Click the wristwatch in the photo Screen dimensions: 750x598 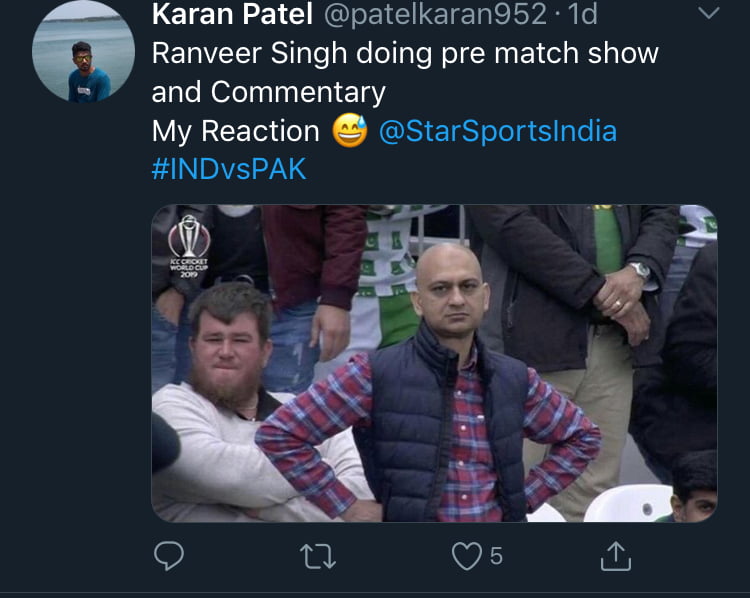(x=640, y=270)
